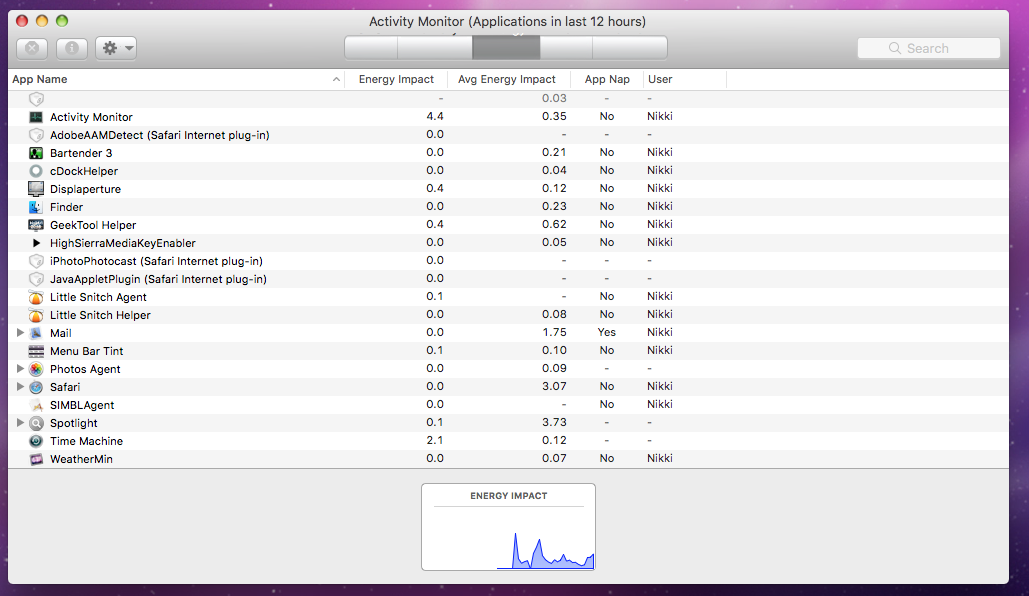
Task: Click the iPhotoPhotocast plug-in shield icon
Action: (36, 261)
